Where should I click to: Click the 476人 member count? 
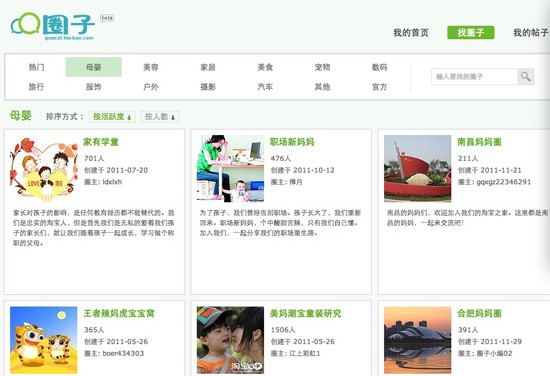[x=281, y=158]
